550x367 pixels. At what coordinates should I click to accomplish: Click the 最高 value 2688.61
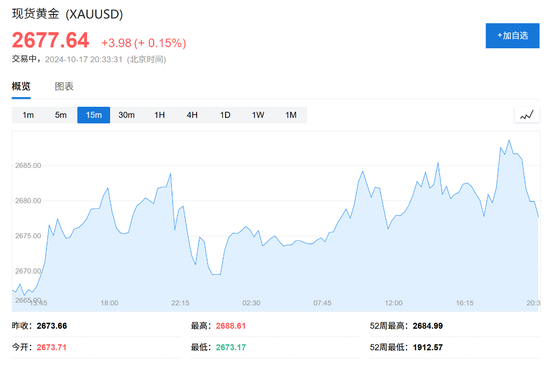231,326
